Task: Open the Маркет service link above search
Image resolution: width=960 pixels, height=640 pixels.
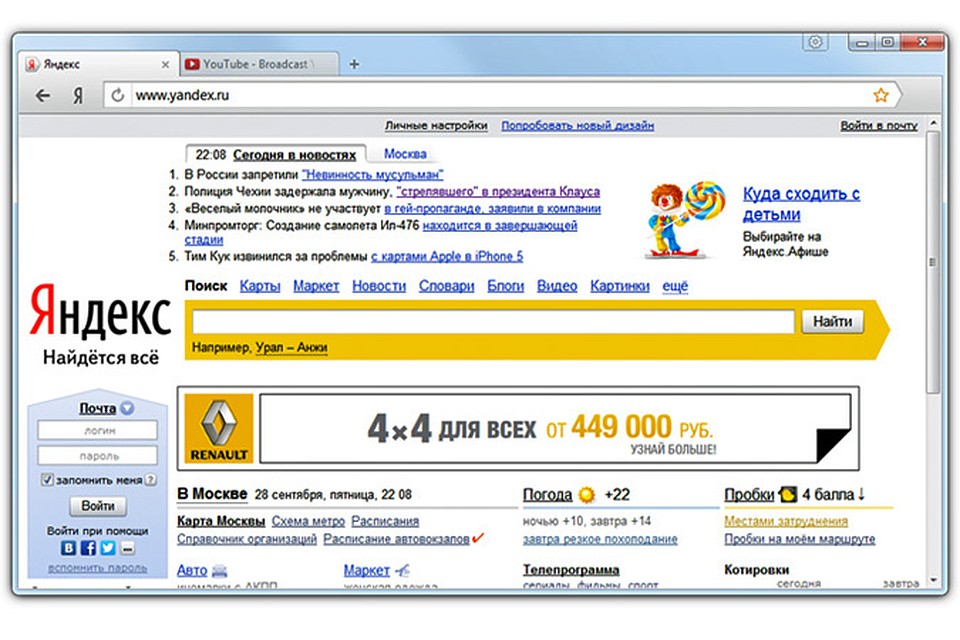Action: click(x=316, y=286)
